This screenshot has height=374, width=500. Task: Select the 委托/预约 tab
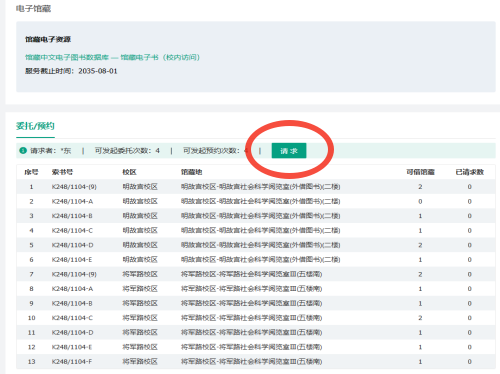[35, 126]
